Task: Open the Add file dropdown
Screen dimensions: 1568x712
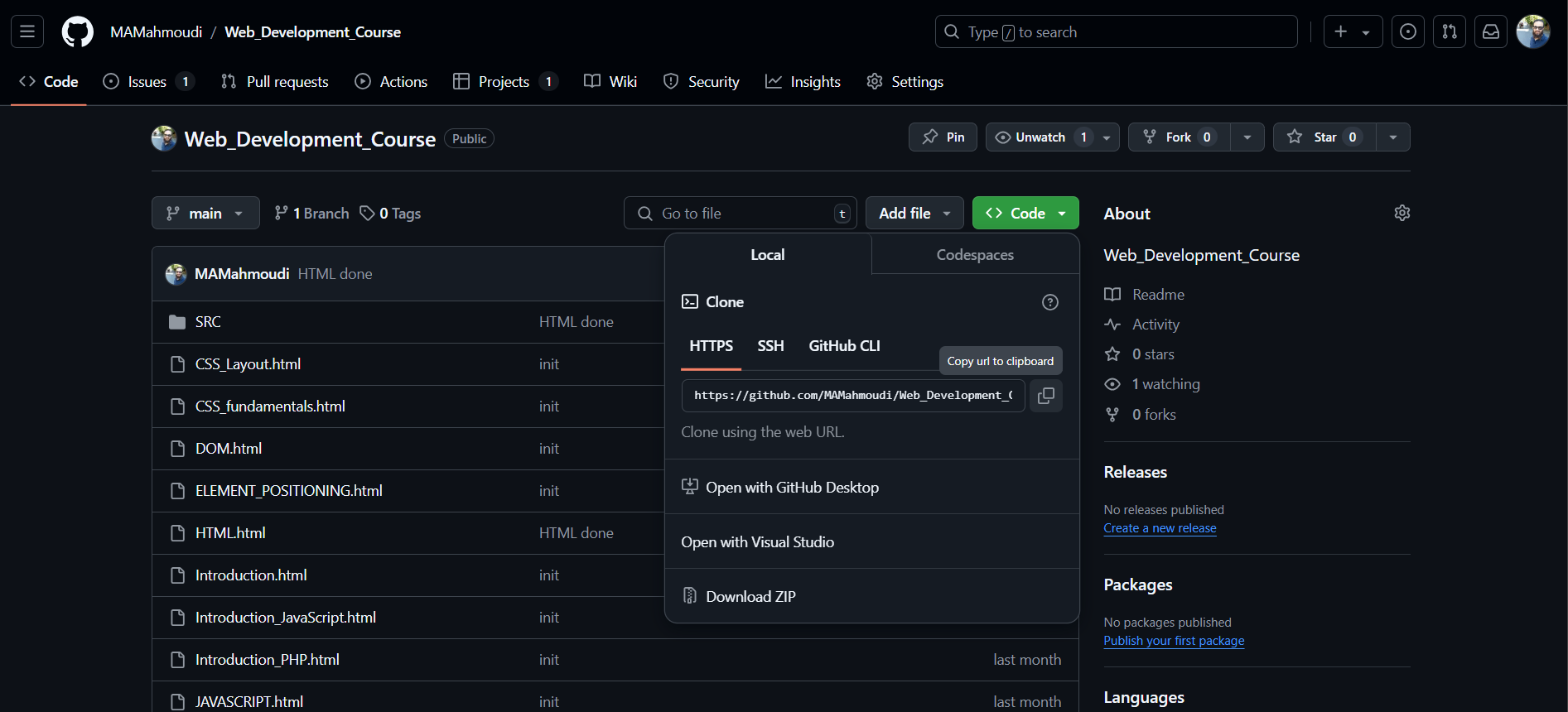Action: (x=914, y=214)
